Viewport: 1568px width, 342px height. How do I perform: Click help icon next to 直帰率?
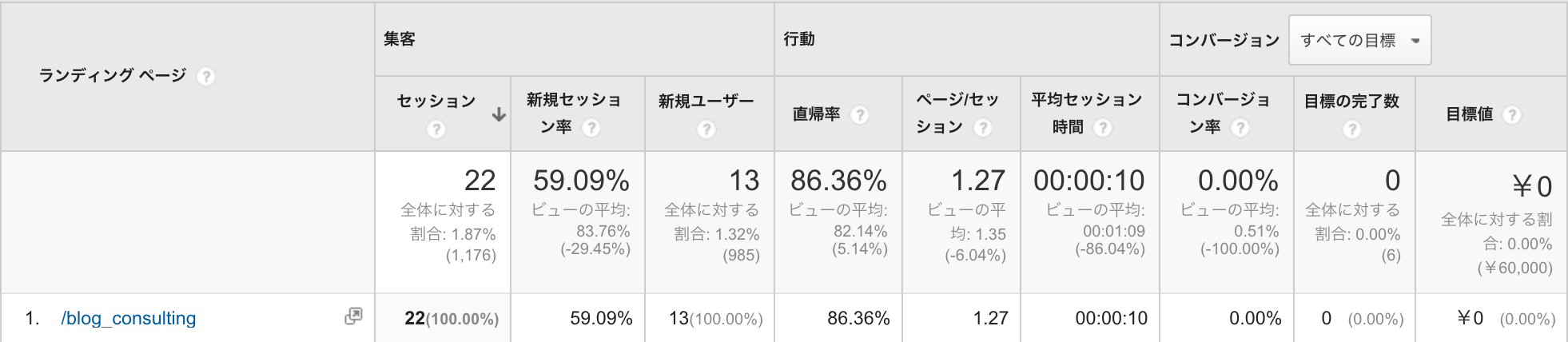[x=860, y=114]
